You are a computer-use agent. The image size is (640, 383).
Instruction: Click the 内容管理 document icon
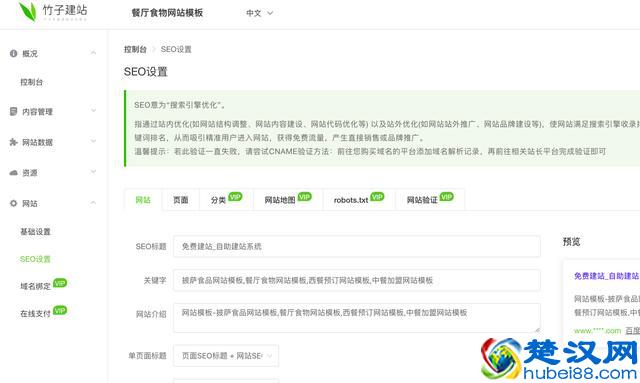[x=13, y=111]
